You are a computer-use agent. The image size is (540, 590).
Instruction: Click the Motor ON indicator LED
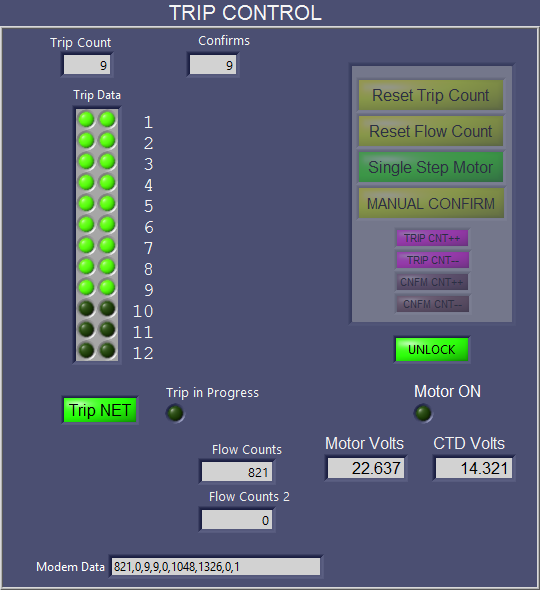(x=423, y=413)
